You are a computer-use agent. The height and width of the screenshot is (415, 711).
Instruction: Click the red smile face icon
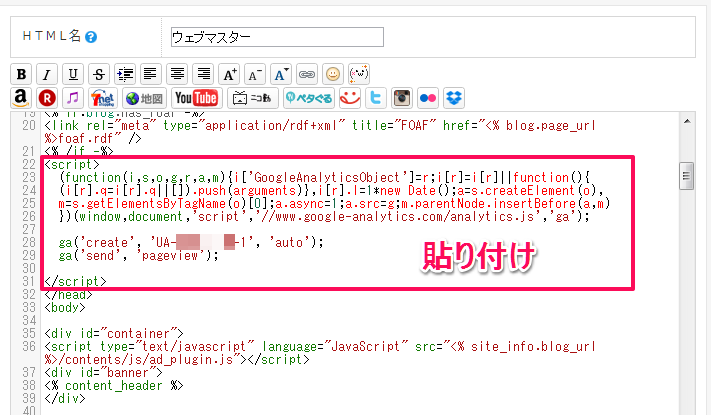[350, 98]
